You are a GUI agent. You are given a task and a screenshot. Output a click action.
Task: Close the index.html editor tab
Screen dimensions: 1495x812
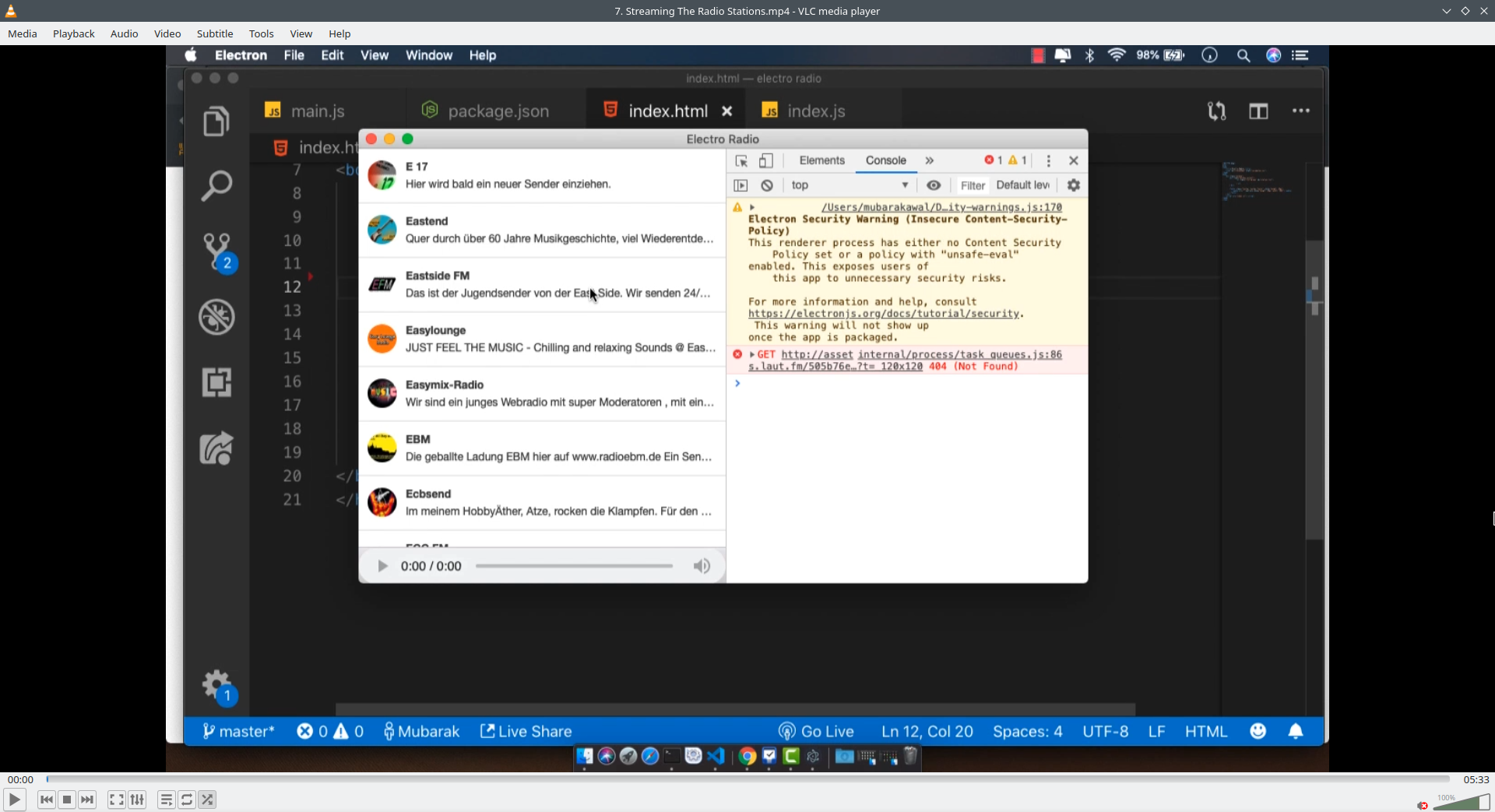(727, 111)
